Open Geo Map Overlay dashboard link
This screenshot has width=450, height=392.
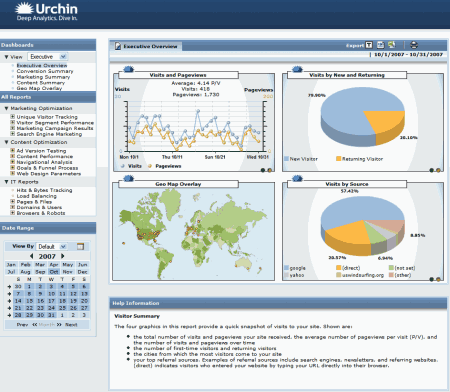coord(39,88)
